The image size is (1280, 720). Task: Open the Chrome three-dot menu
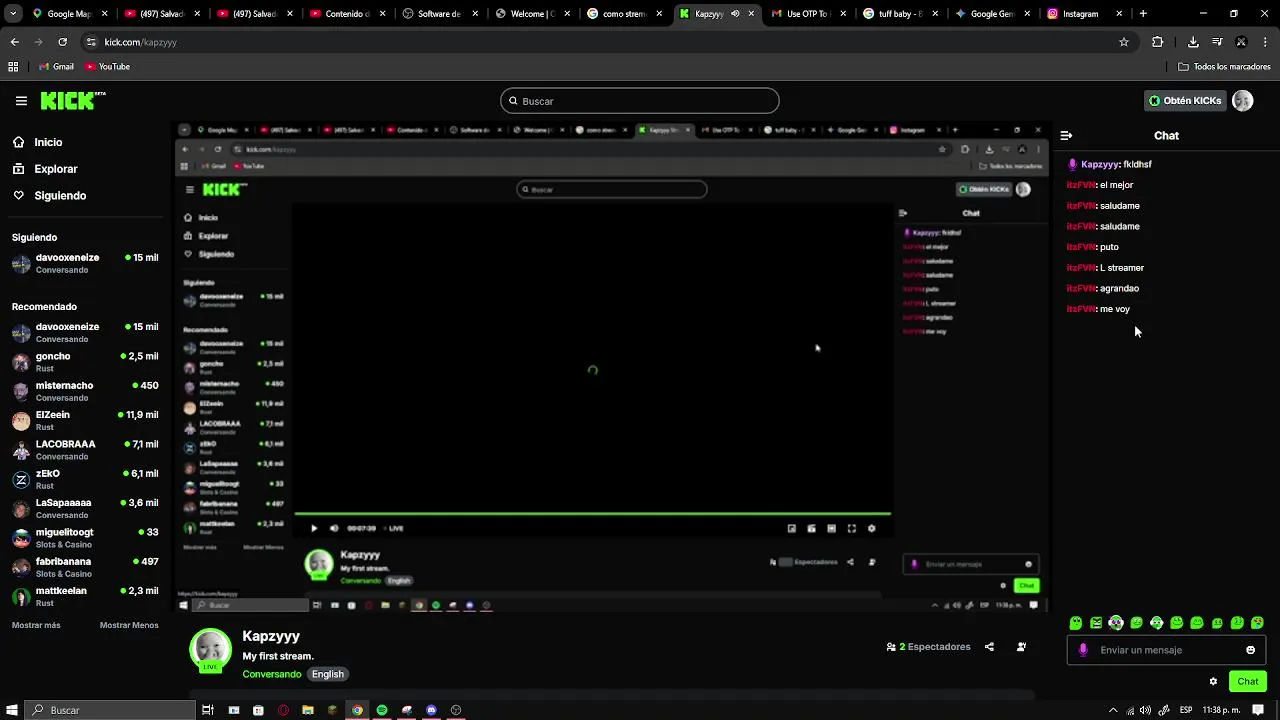(x=1265, y=42)
